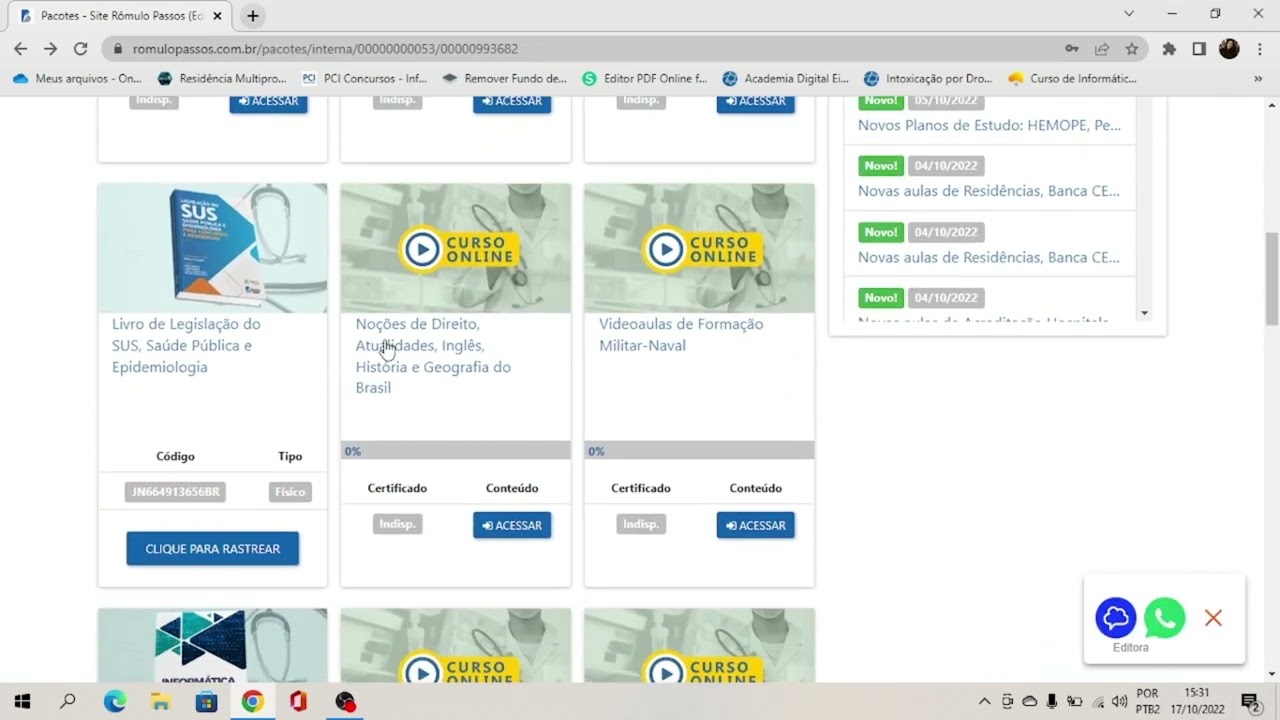The image size is (1280, 720).
Task: Open the Intoxicação por Dro... bookmark
Action: point(928,78)
